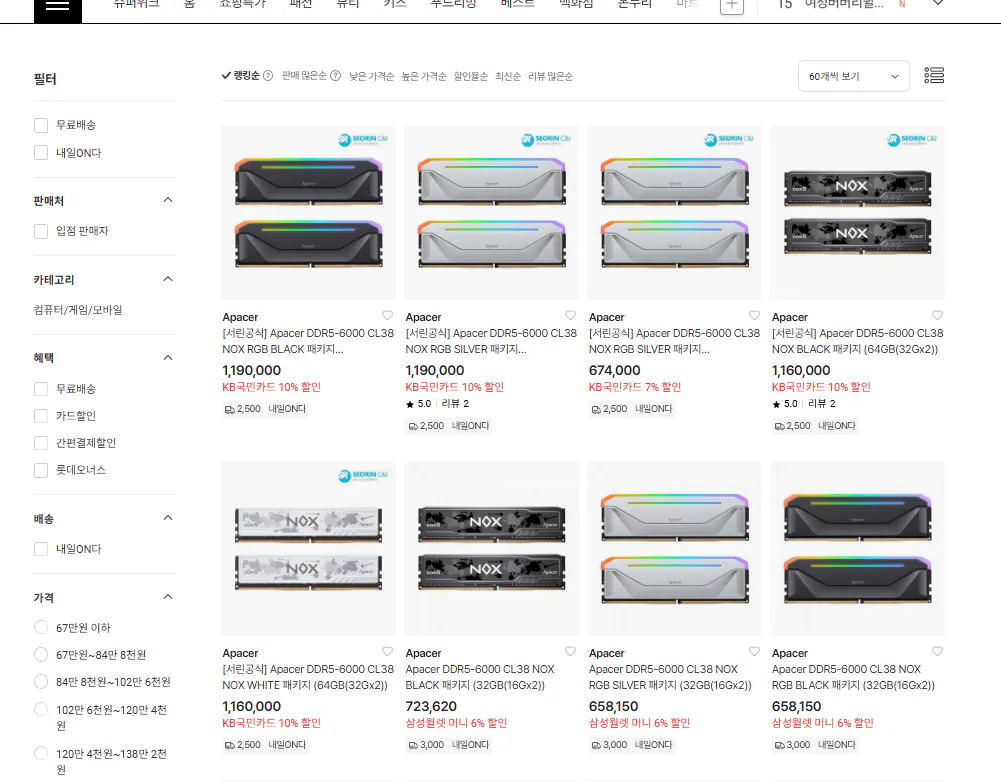Enable the 카드할인 benefit checkbox
1001x782 pixels.
[x=40, y=416]
